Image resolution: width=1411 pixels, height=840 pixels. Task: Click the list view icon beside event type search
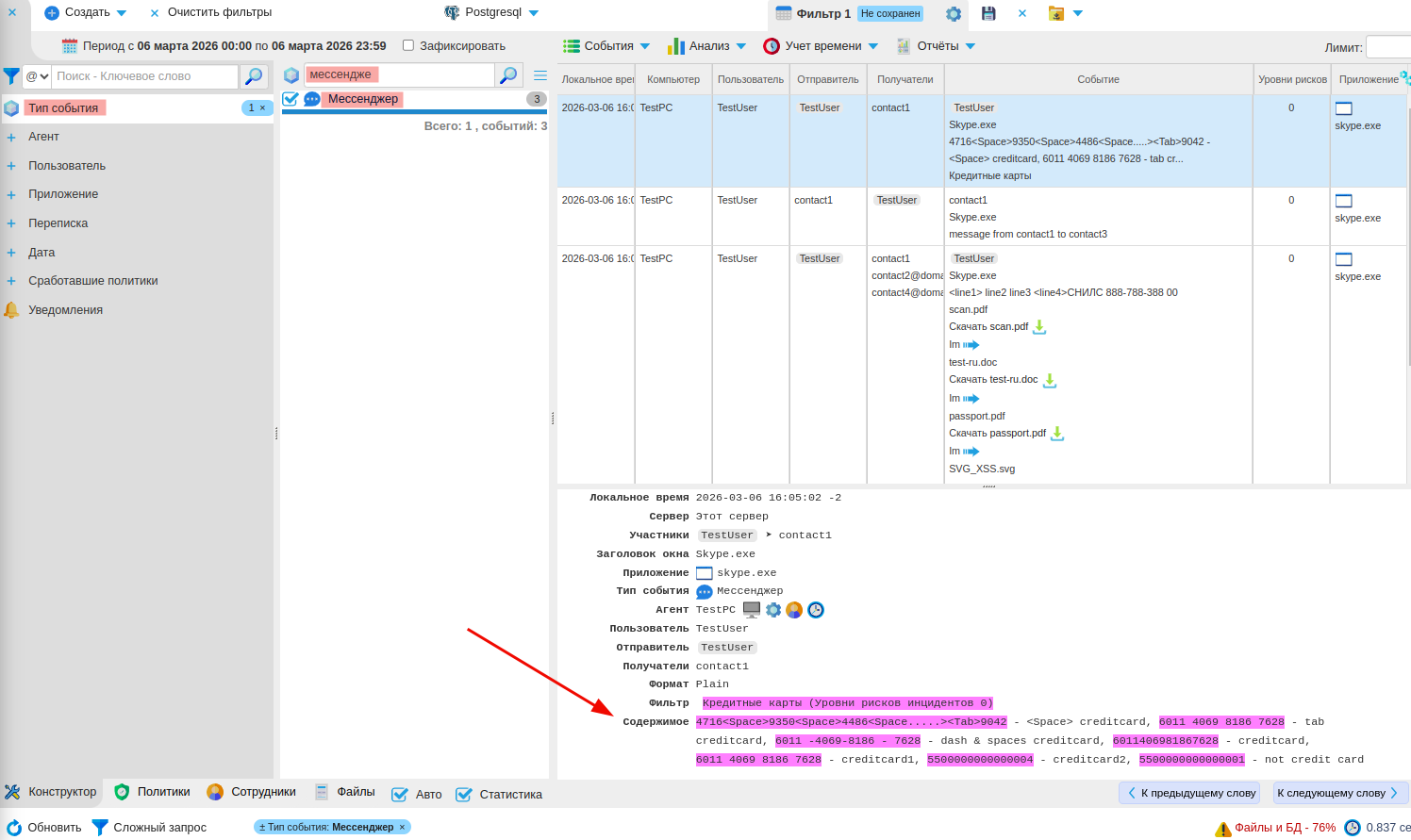coord(540,75)
